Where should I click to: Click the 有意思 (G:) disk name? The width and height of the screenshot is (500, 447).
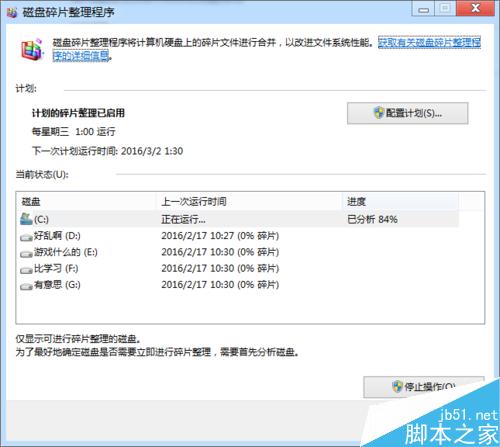click(57, 285)
